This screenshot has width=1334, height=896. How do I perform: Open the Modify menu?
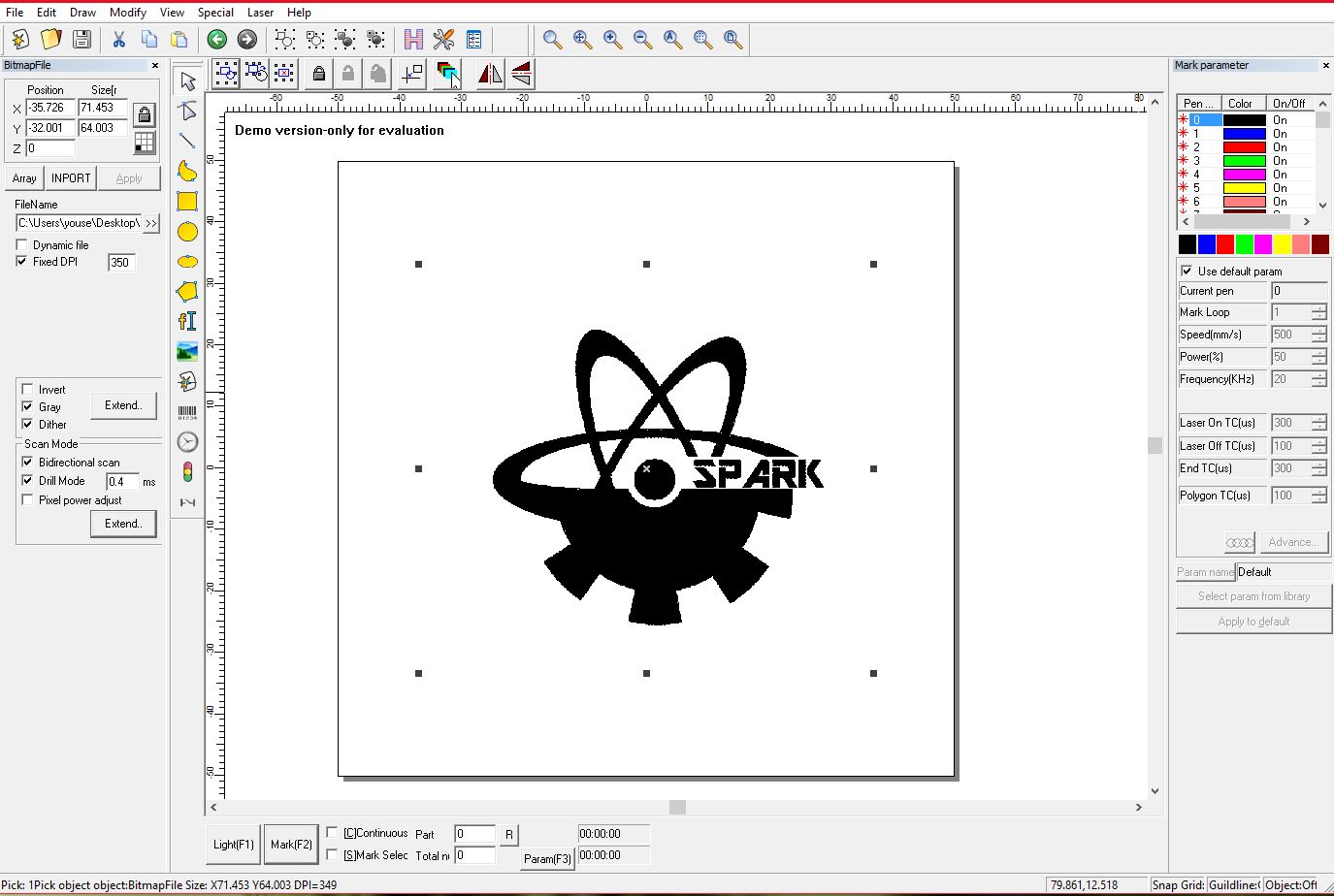pos(127,13)
